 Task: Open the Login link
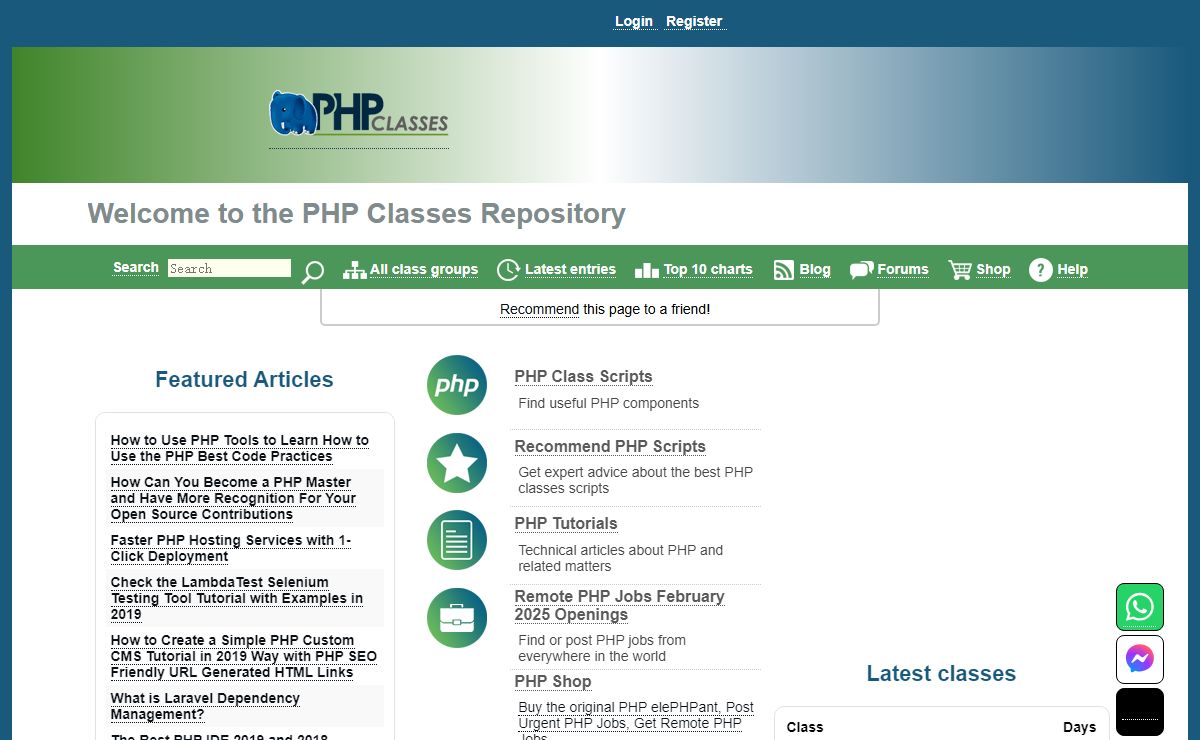point(634,21)
